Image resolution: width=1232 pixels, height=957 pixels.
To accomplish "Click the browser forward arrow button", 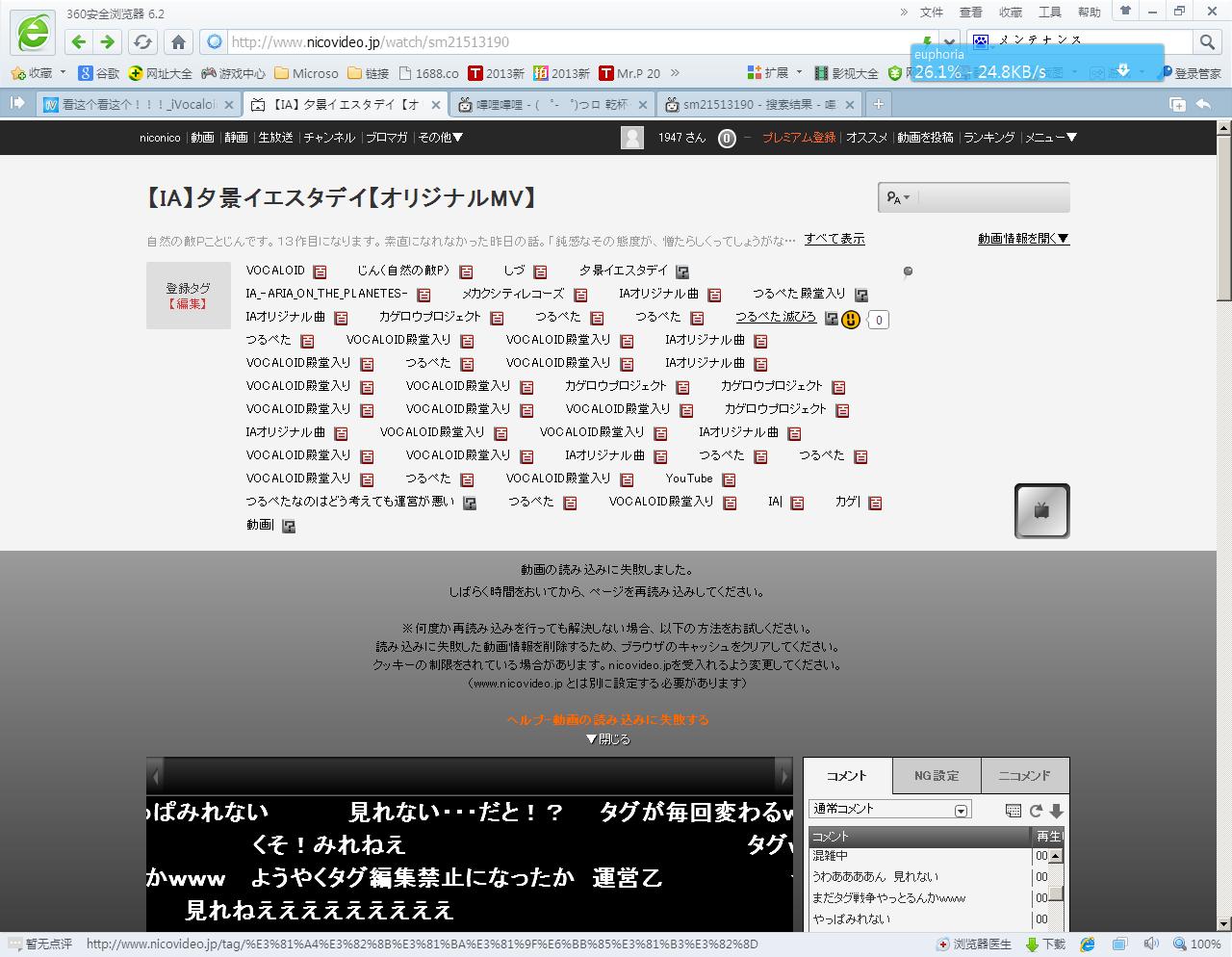I will (x=108, y=41).
